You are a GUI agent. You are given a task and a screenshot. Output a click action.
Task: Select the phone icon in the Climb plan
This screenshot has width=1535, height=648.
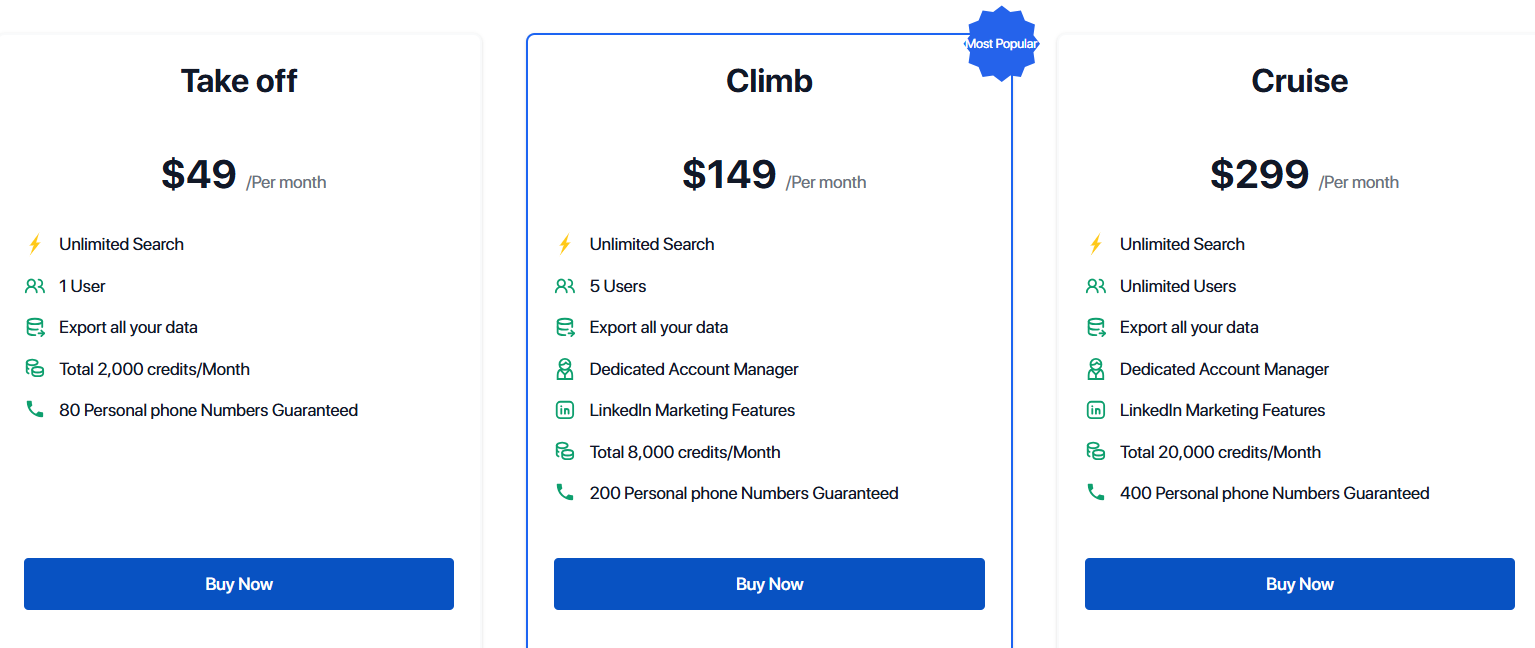[566, 492]
